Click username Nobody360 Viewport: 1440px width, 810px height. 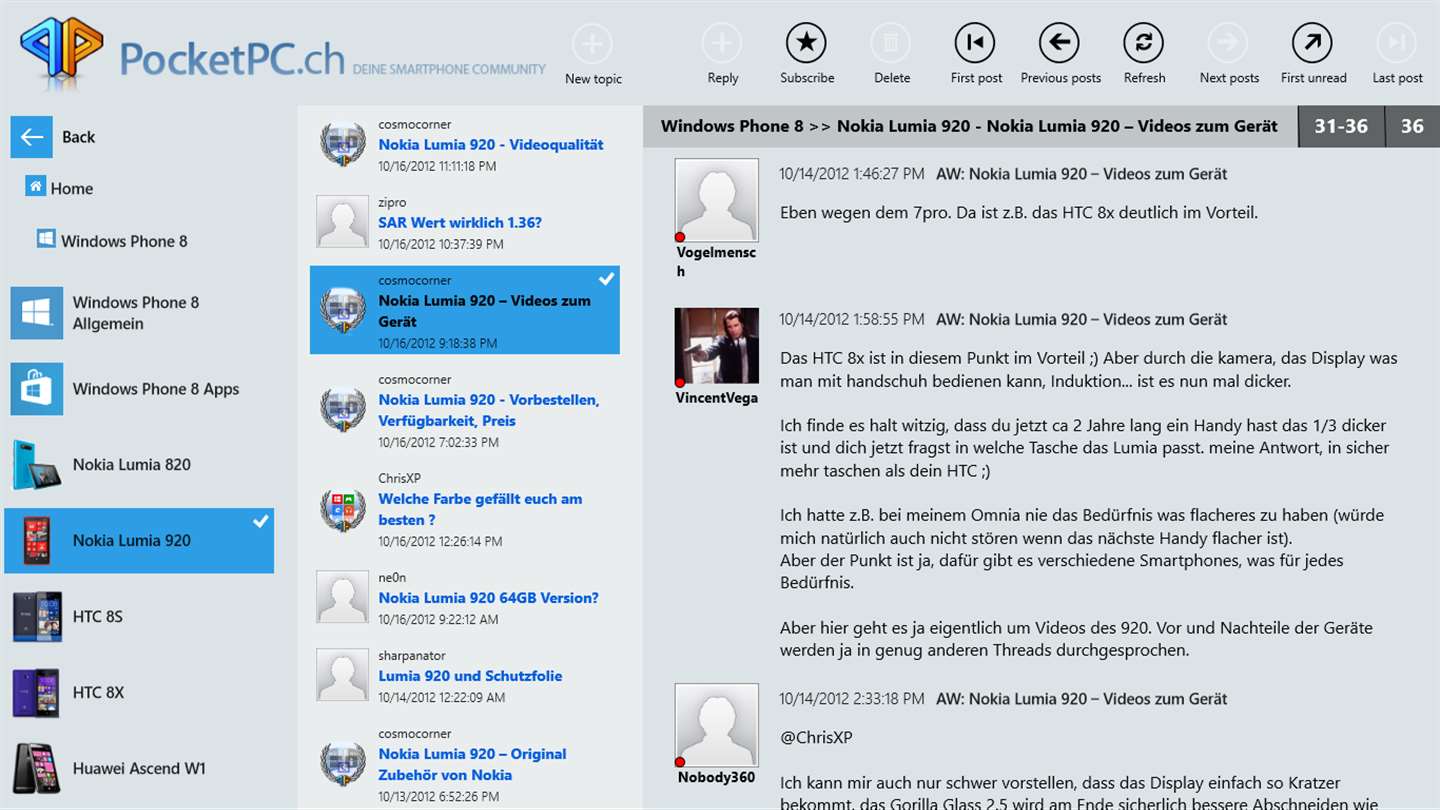(x=716, y=777)
